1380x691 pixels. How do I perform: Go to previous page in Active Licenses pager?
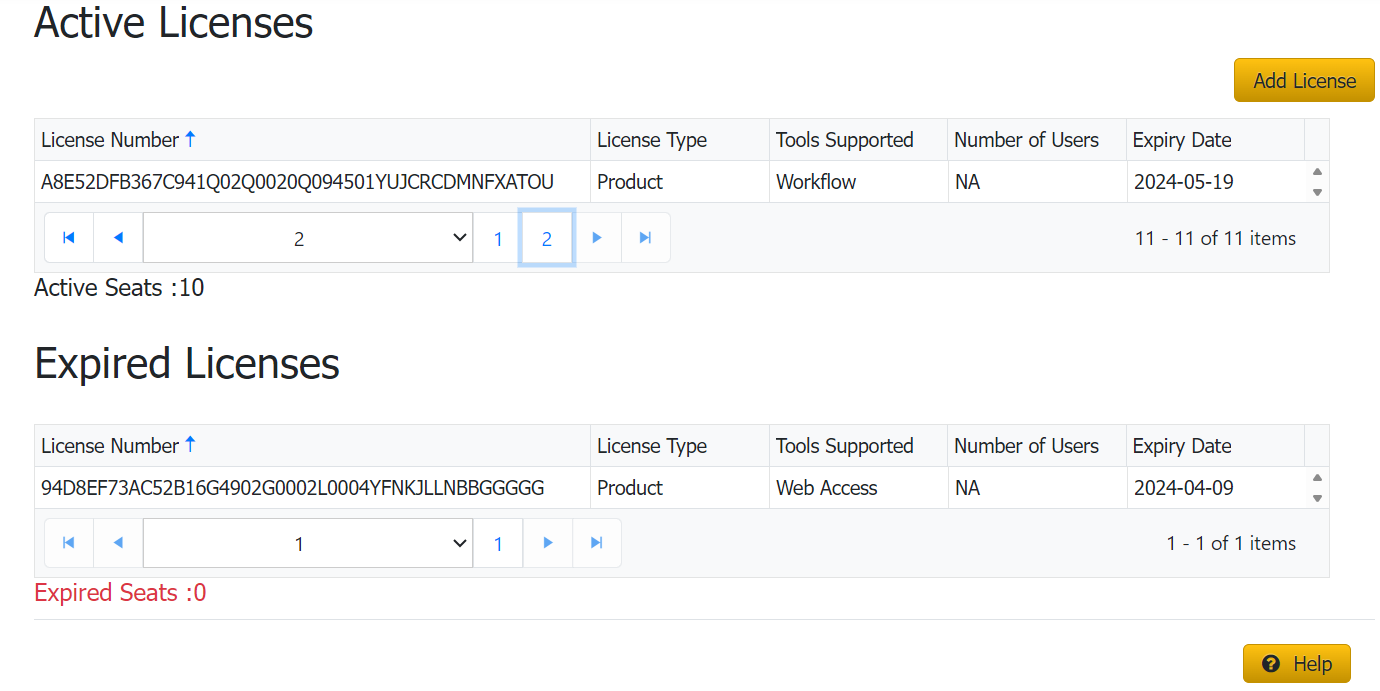tap(117, 237)
